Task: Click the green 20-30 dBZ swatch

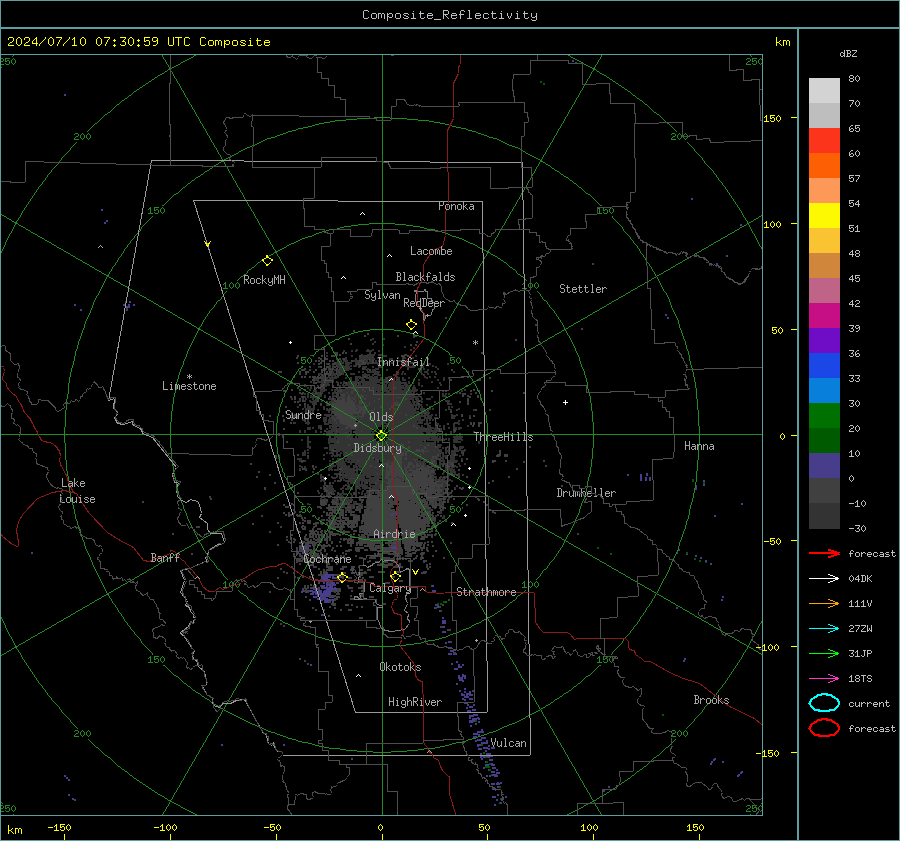Action: (x=824, y=416)
